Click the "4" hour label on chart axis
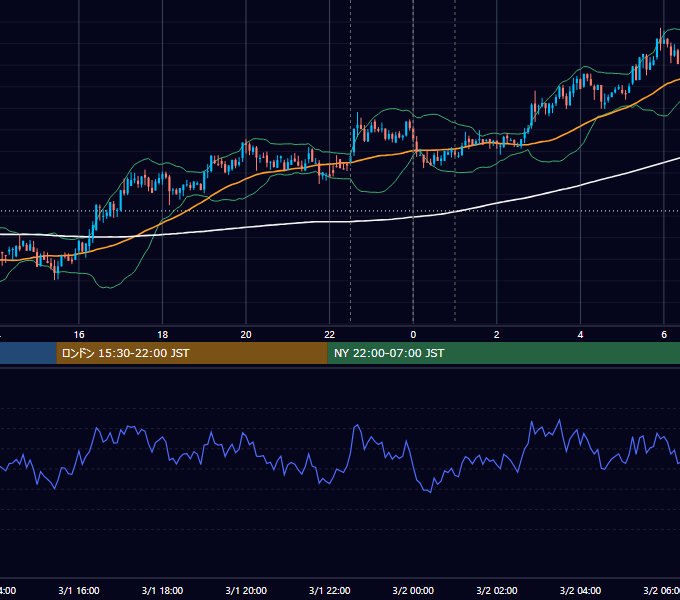 pos(580,335)
